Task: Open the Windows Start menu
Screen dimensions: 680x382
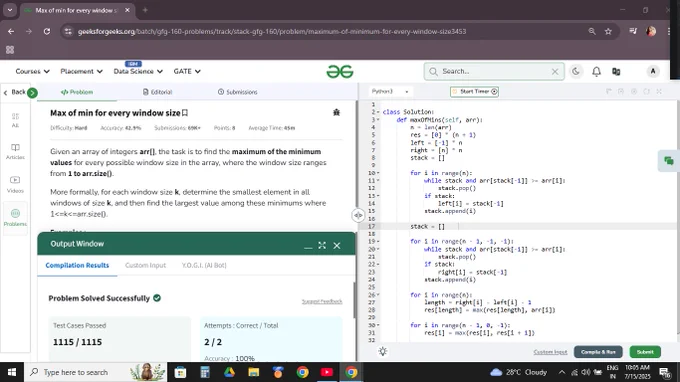Action: [12, 372]
